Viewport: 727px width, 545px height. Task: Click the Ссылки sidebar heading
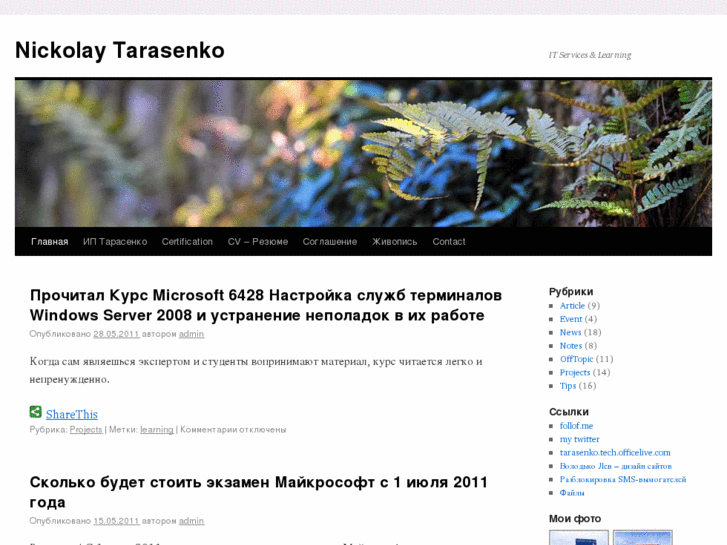[x=569, y=412]
